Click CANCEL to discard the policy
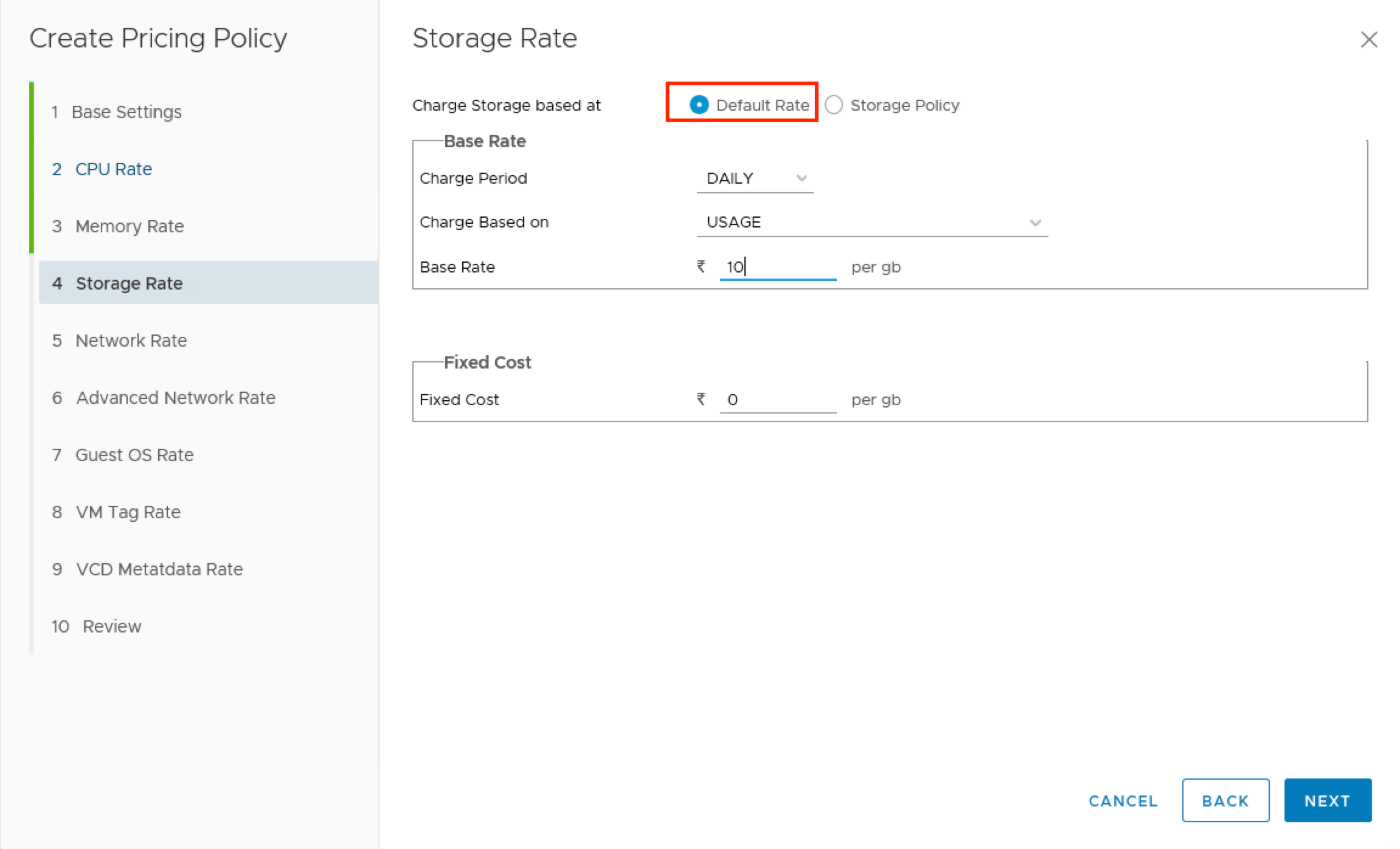 pyautogui.click(x=1122, y=801)
